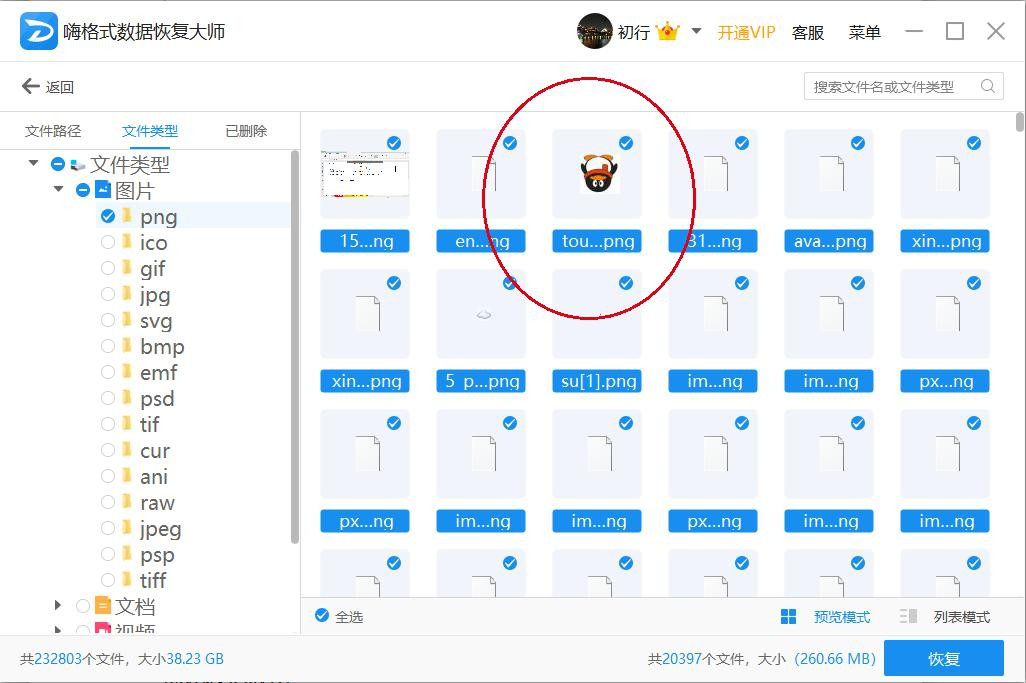Viewport: 1026px width, 683px height.
Task: Click the search magnifier icon
Action: [x=987, y=86]
